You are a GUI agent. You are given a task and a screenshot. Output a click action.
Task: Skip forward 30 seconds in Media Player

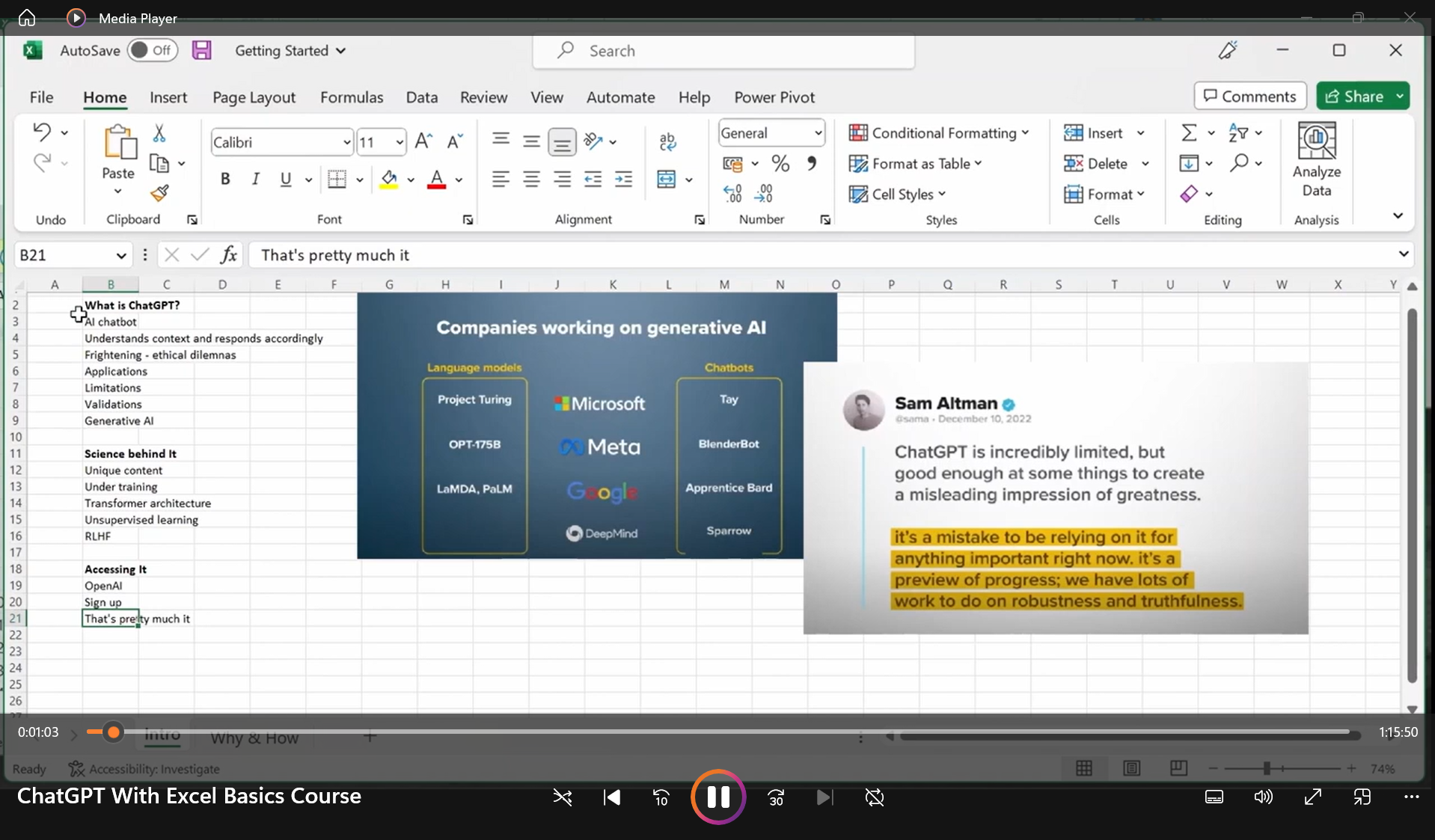tap(776, 797)
